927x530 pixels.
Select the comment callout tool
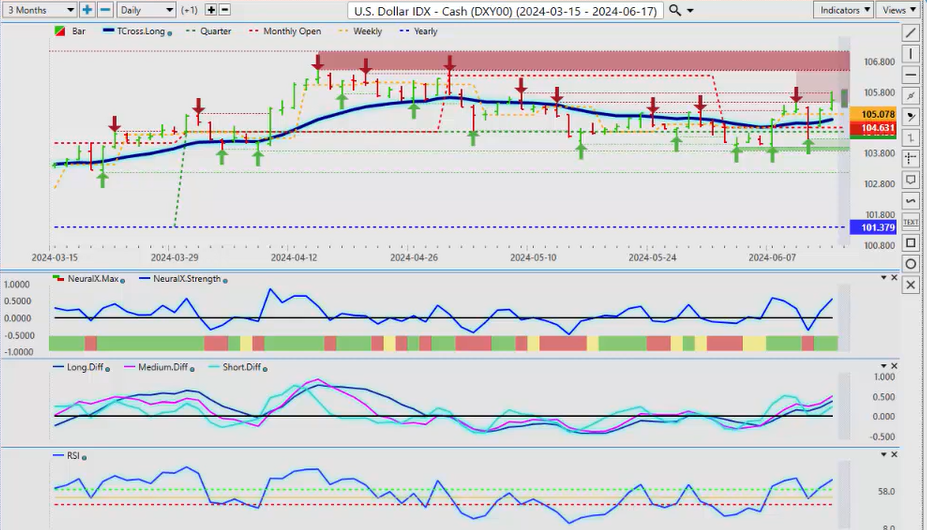tap(910, 179)
